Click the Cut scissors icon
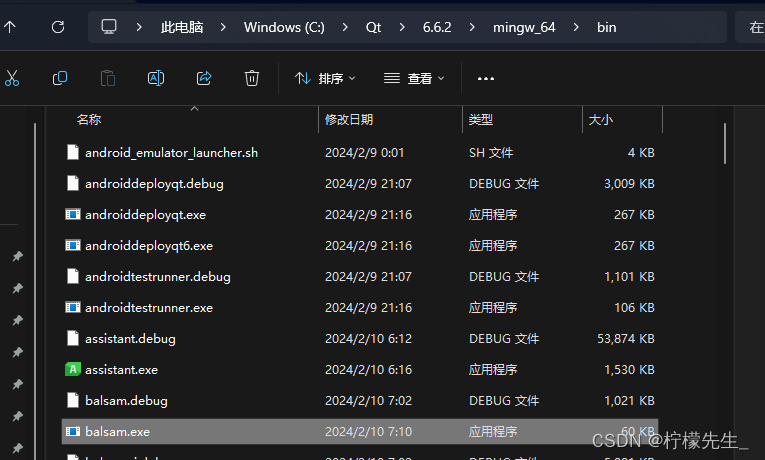Screen dimensions: 765x460 (x=12, y=78)
